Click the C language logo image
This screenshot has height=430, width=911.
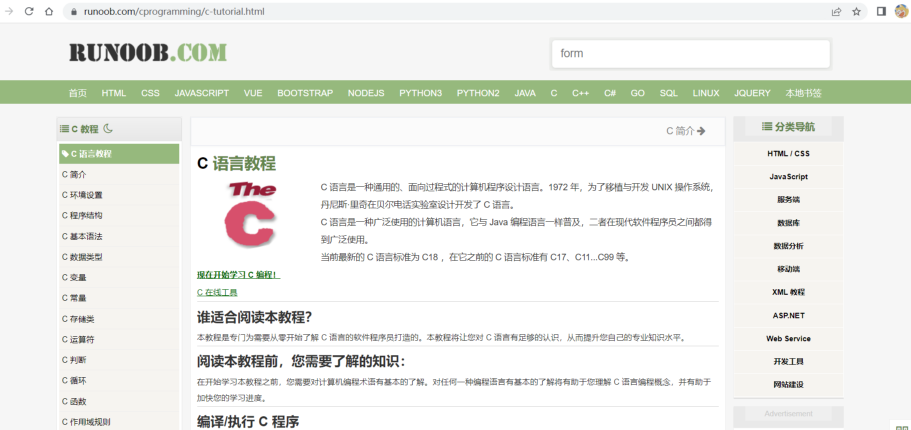(252, 214)
